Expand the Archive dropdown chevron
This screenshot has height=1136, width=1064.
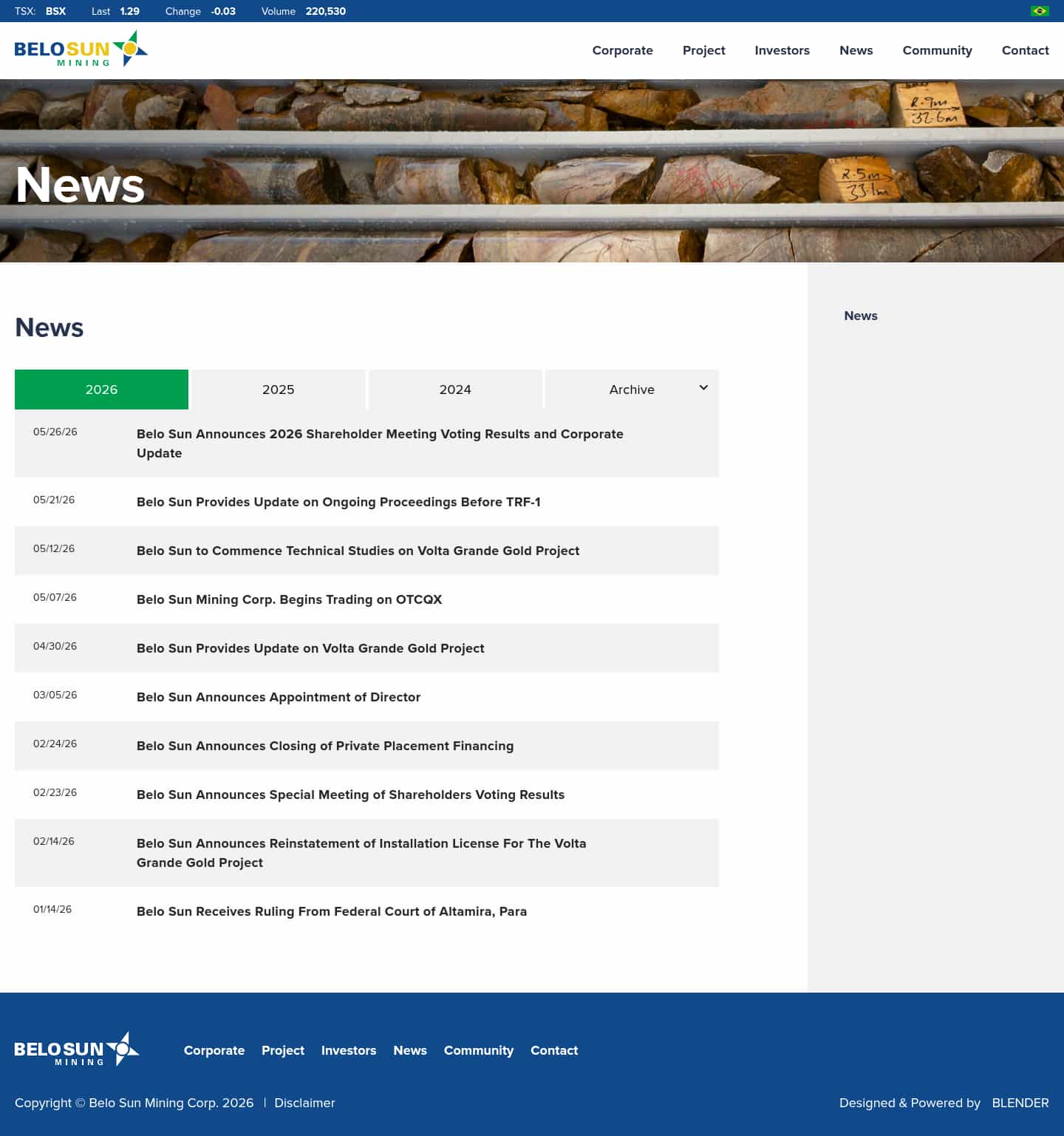pos(703,388)
